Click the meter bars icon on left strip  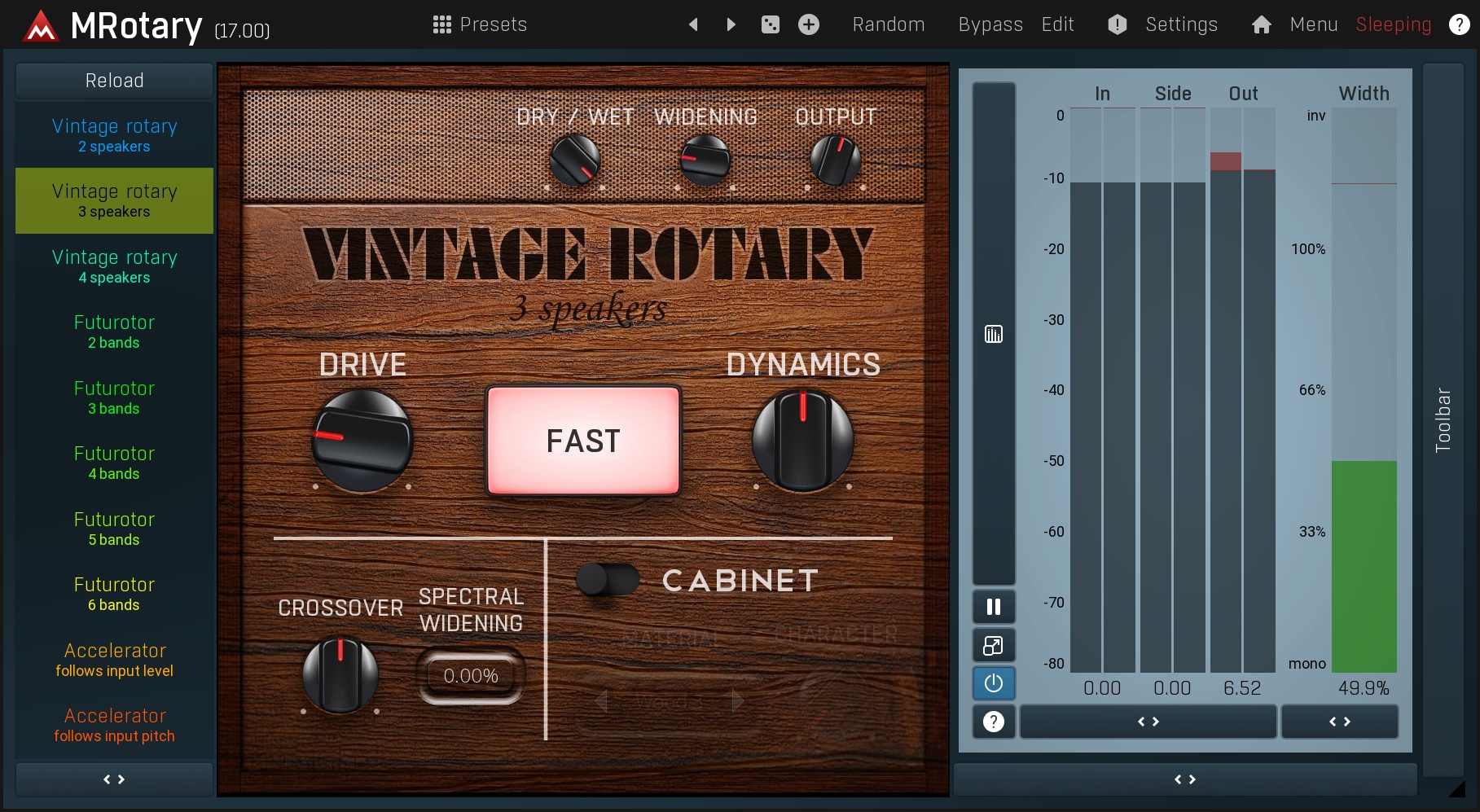tap(993, 334)
